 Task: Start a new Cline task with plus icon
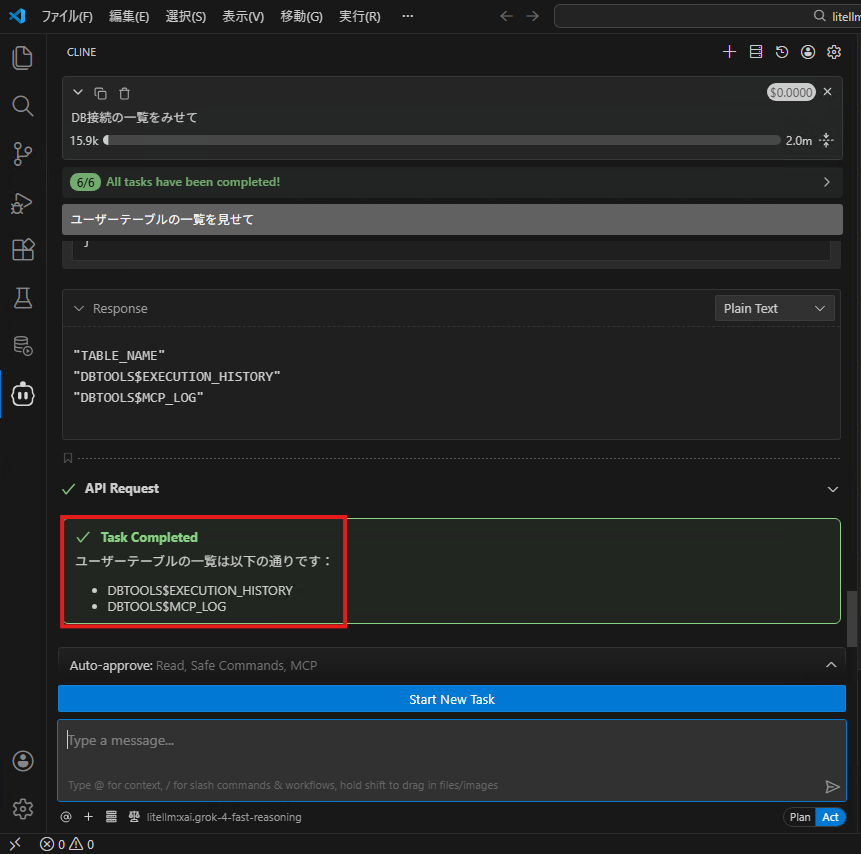(729, 52)
